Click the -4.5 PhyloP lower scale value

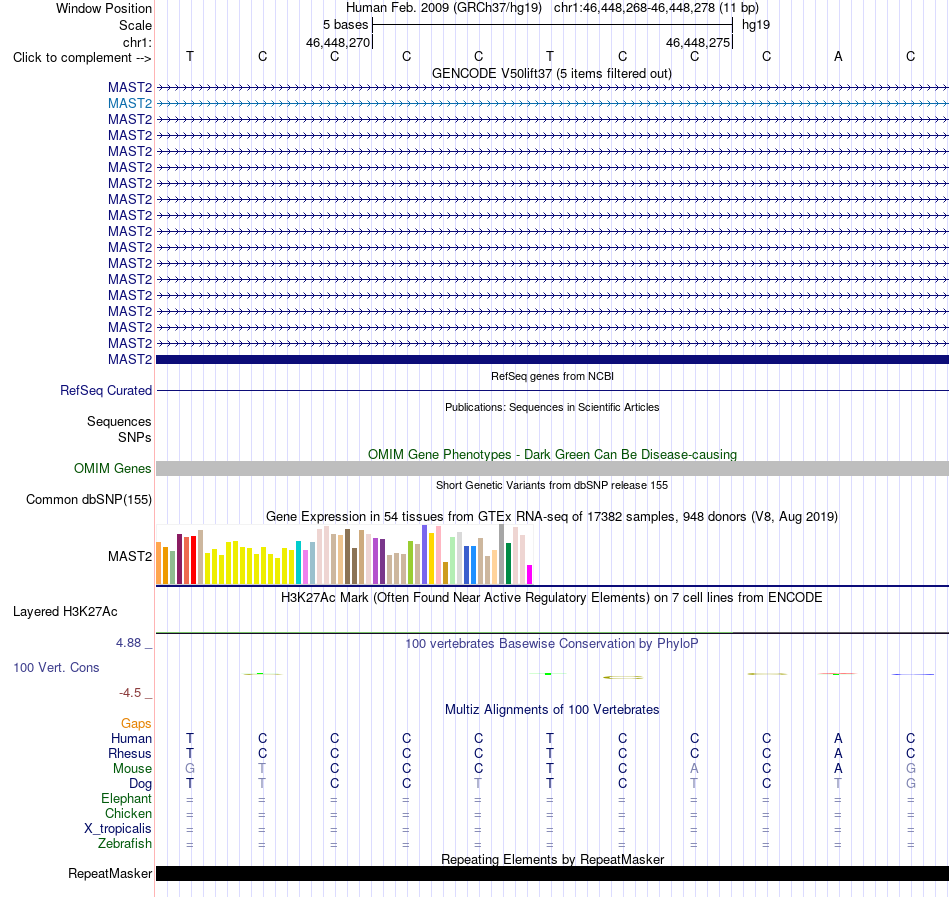130,692
